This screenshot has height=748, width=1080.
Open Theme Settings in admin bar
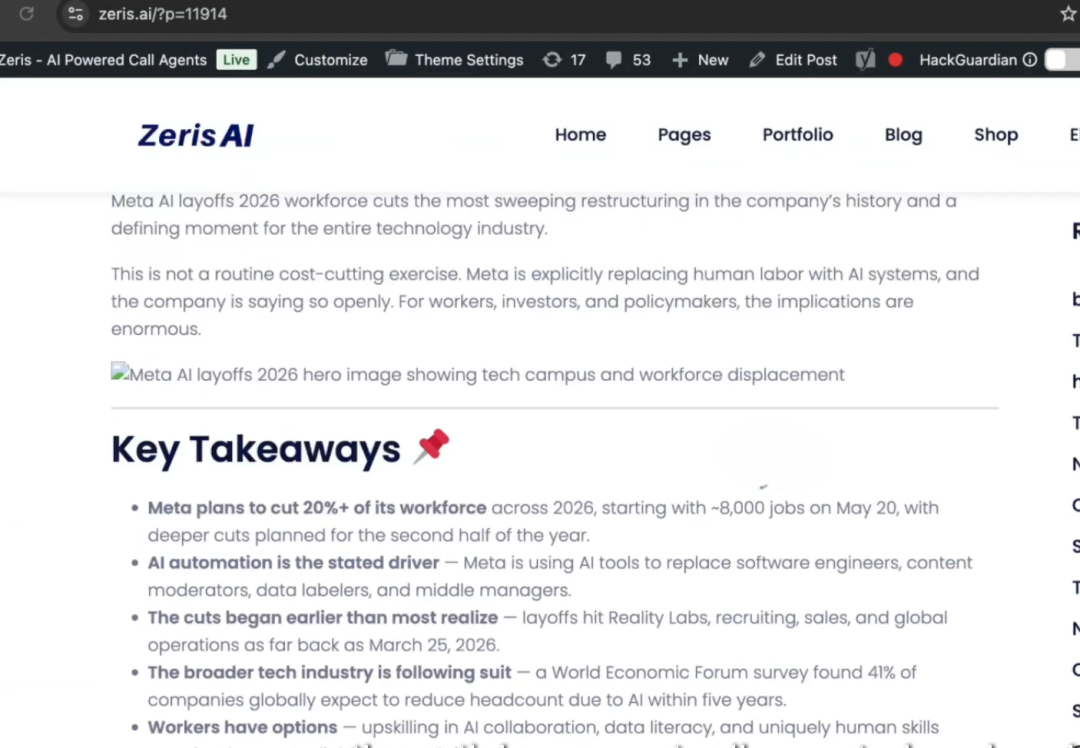tap(469, 60)
